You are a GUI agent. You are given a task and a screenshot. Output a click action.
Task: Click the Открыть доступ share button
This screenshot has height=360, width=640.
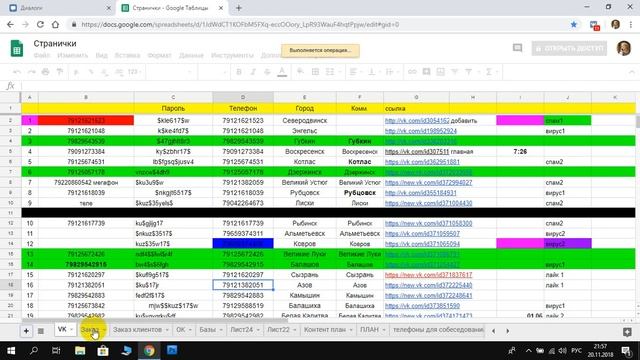(x=569, y=49)
